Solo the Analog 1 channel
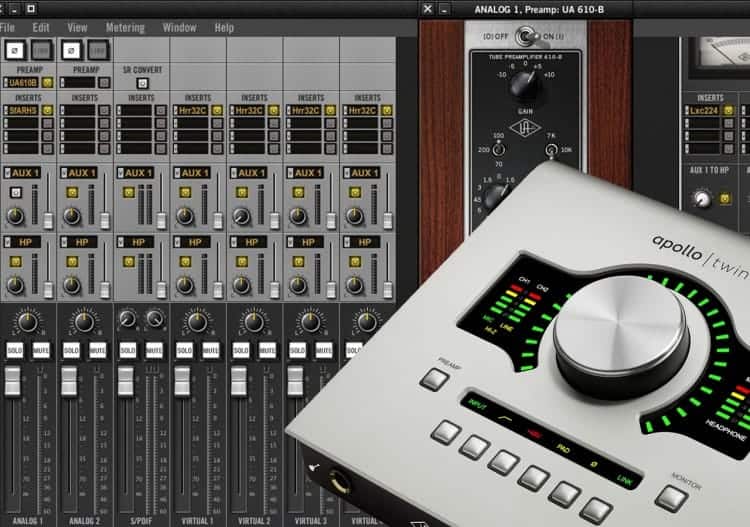This screenshot has width=750, height=527. coord(14,351)
